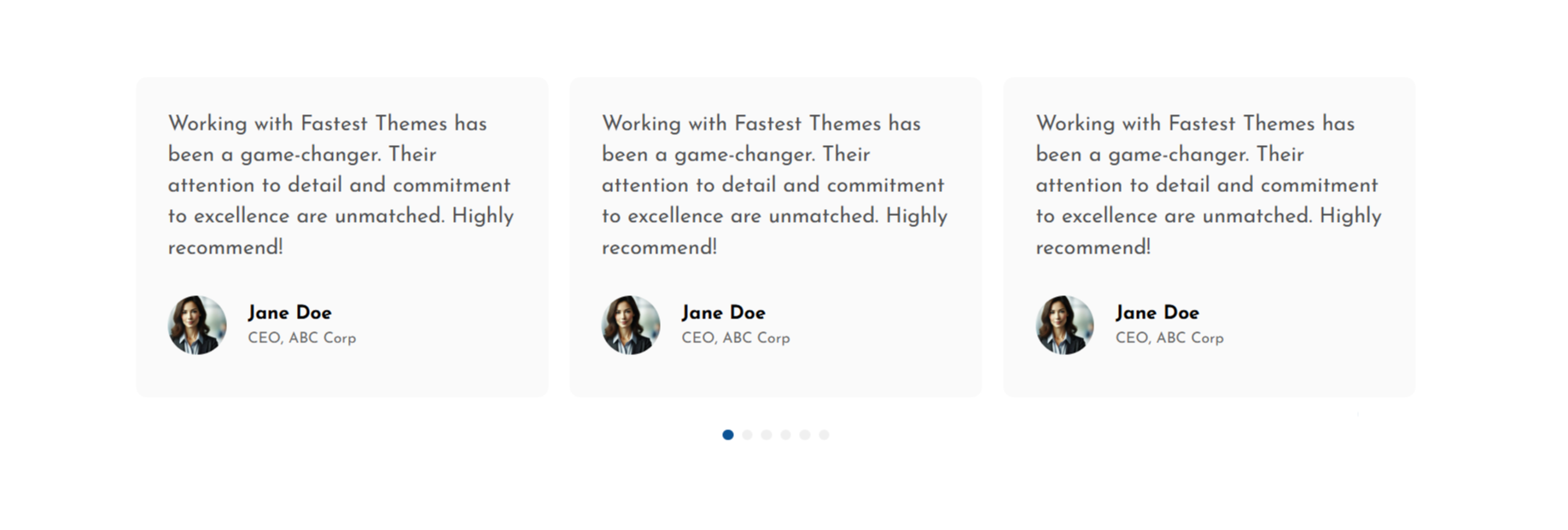Click the third carousel navigation dot
Screen dimensions: 1568x530
tap(766, 434)
